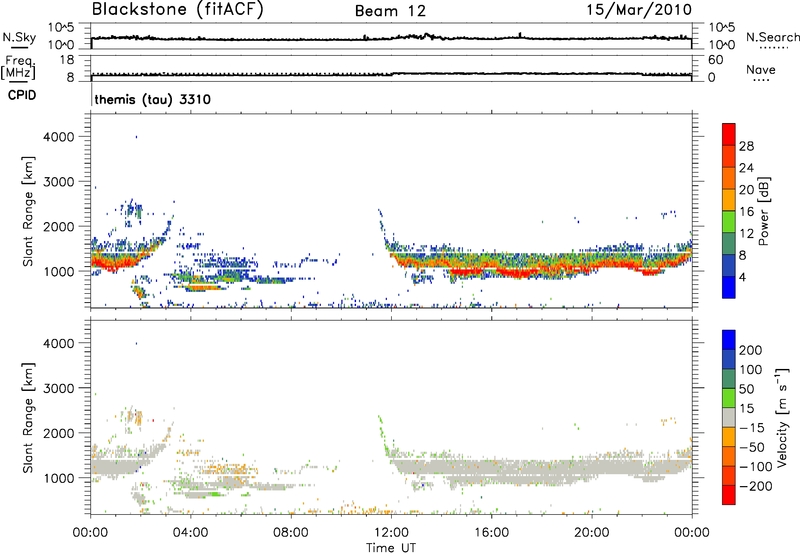The image size is (800, 554).
Task: Click the Velocity [m s-1] colorbar title
Action: (782, 417)
